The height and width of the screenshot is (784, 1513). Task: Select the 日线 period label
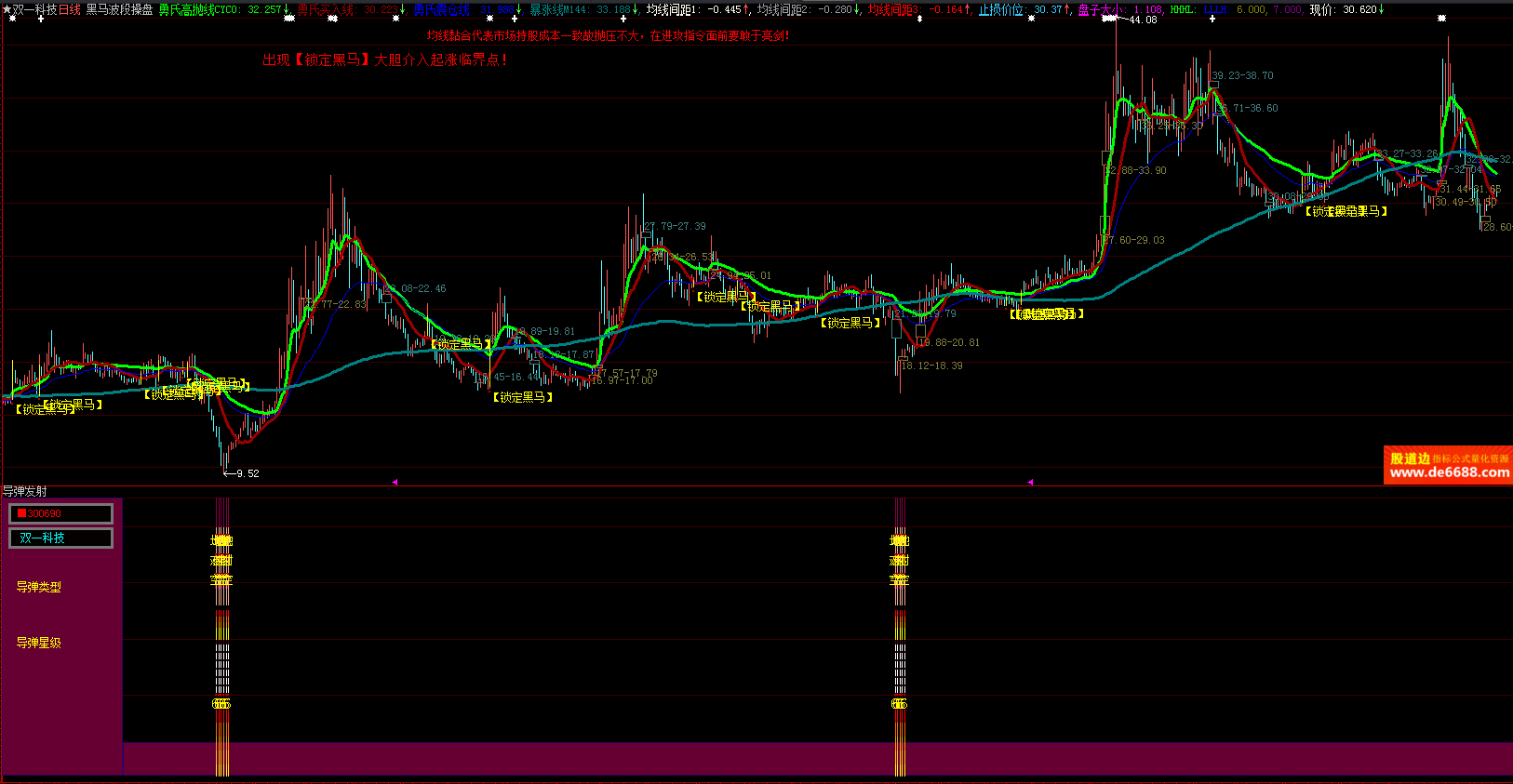click(x=70, y=9)
